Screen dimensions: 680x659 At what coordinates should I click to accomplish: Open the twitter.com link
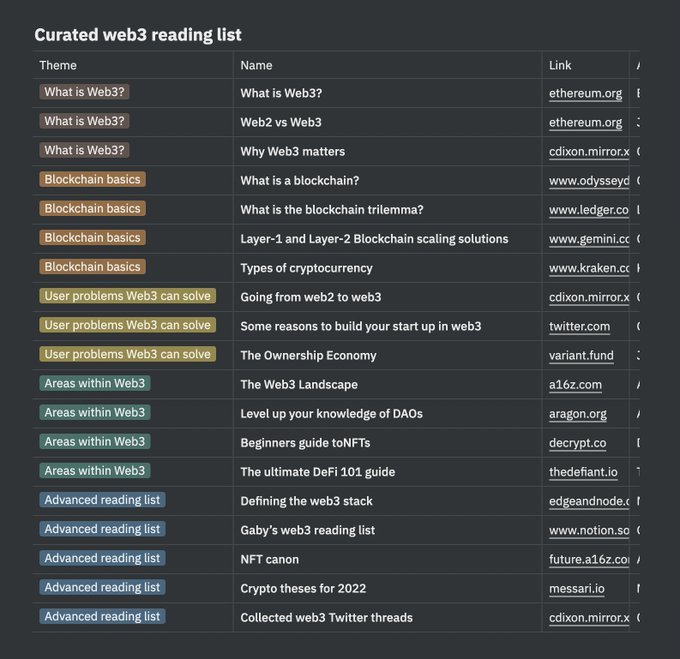(579, 326)
